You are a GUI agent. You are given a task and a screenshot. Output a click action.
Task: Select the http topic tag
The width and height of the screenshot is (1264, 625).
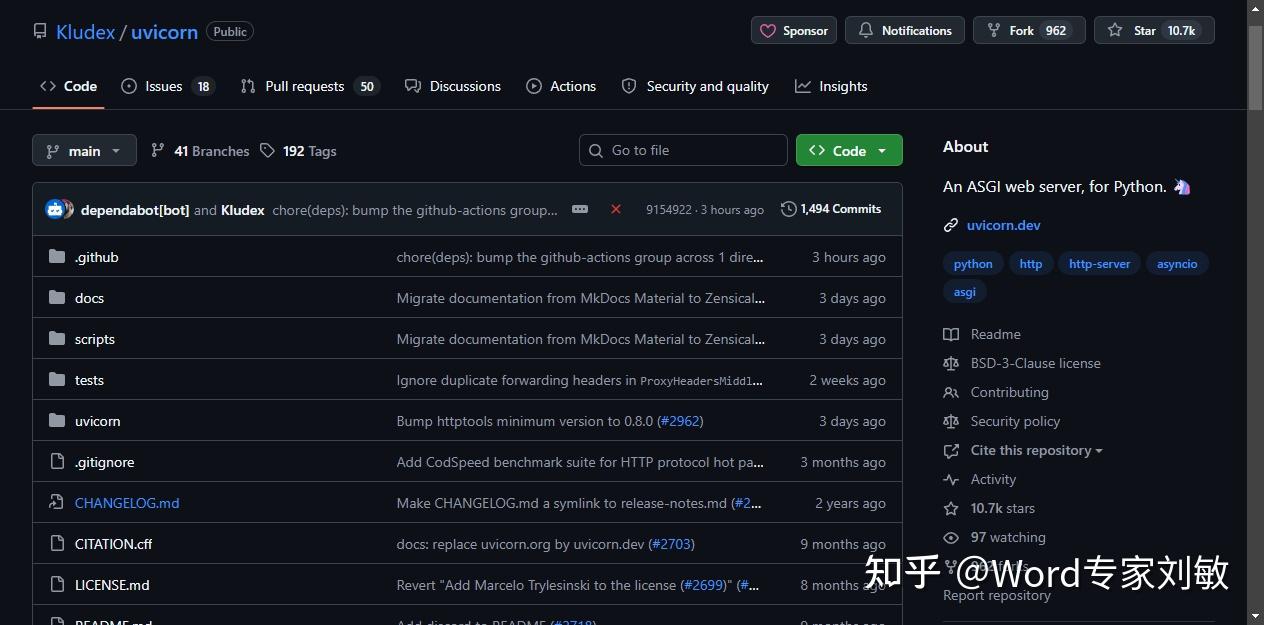click(1031, 264)
